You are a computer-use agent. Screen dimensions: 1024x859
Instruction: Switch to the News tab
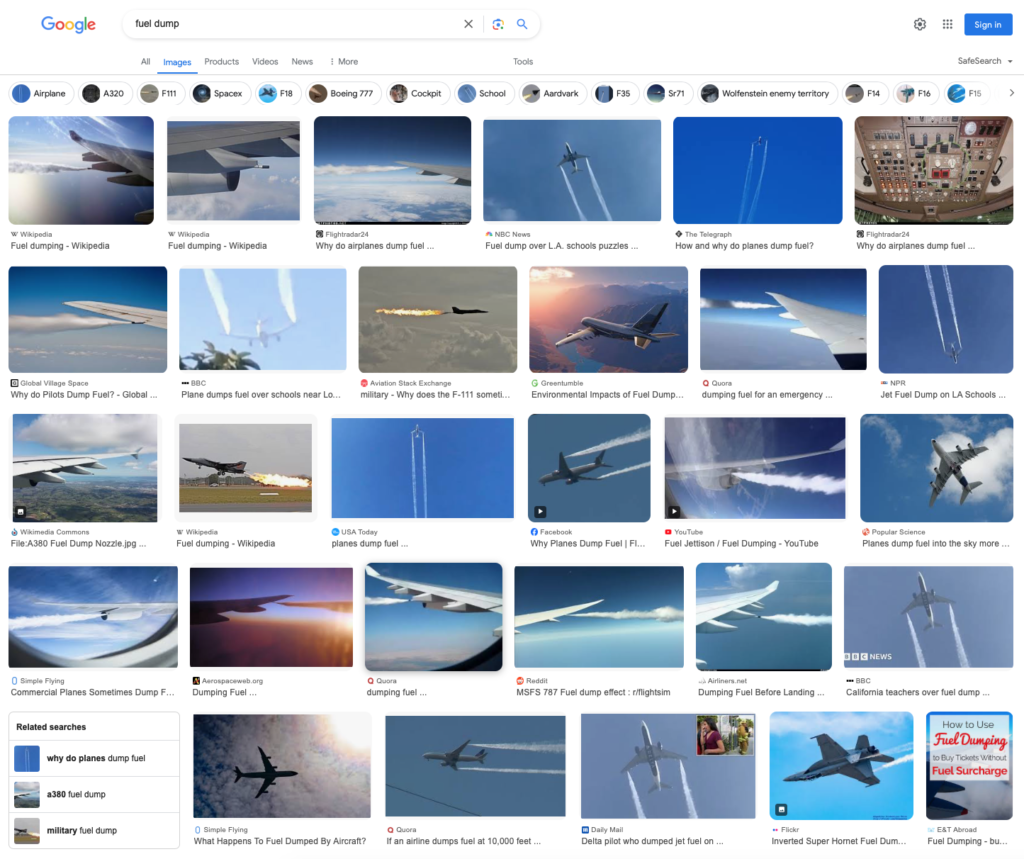302,62
